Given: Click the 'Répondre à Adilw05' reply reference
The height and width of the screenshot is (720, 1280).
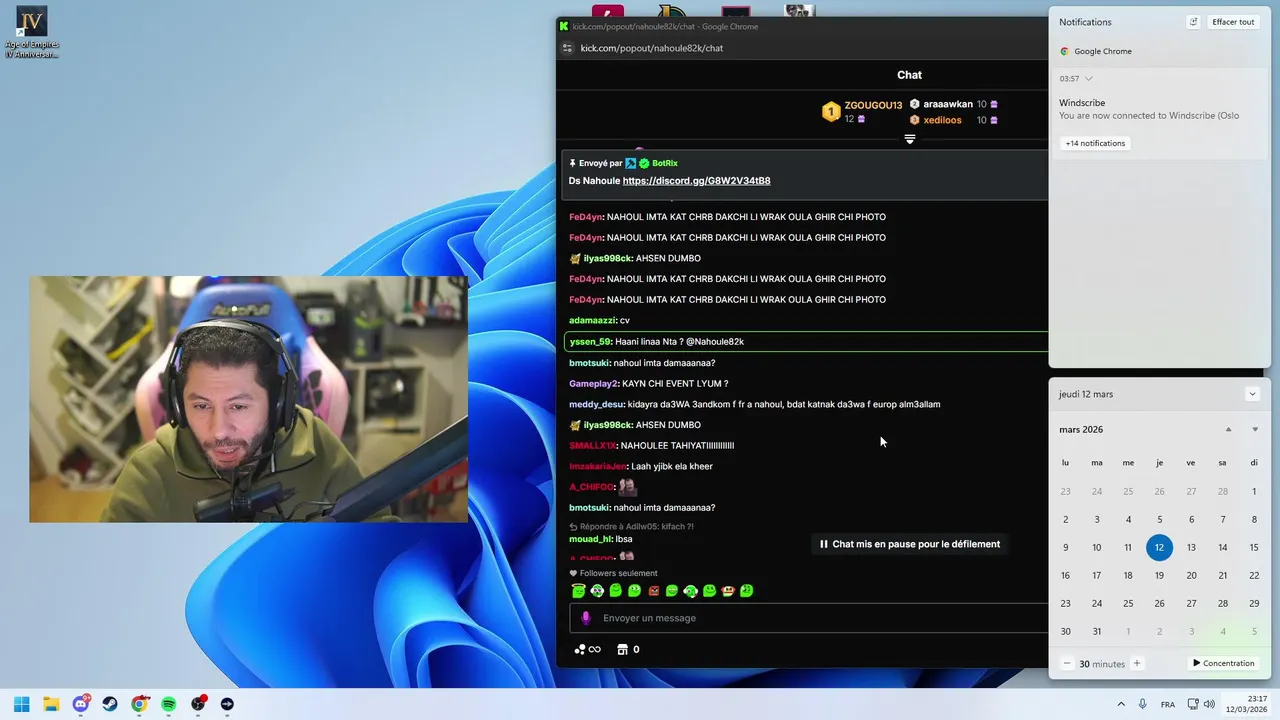Looking at the screenshot, I should (631, 526).
